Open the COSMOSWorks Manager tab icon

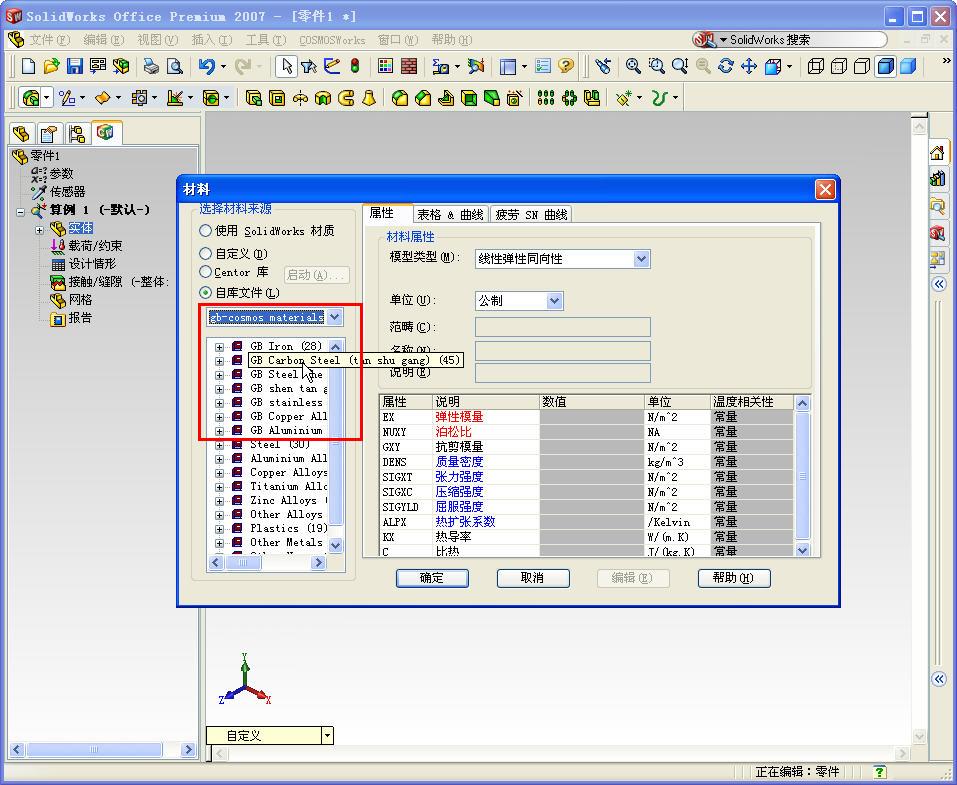(x=105, y=132)
